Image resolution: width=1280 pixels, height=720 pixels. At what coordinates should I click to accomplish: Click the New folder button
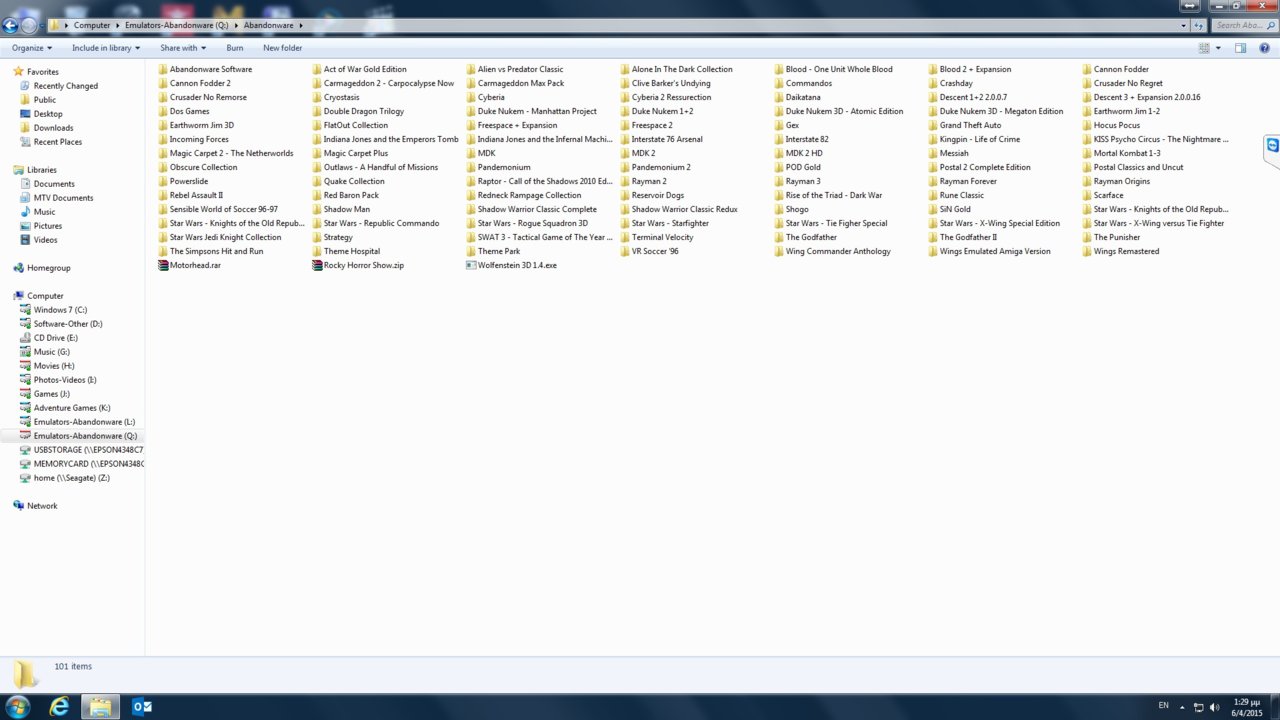coord(283,48)
